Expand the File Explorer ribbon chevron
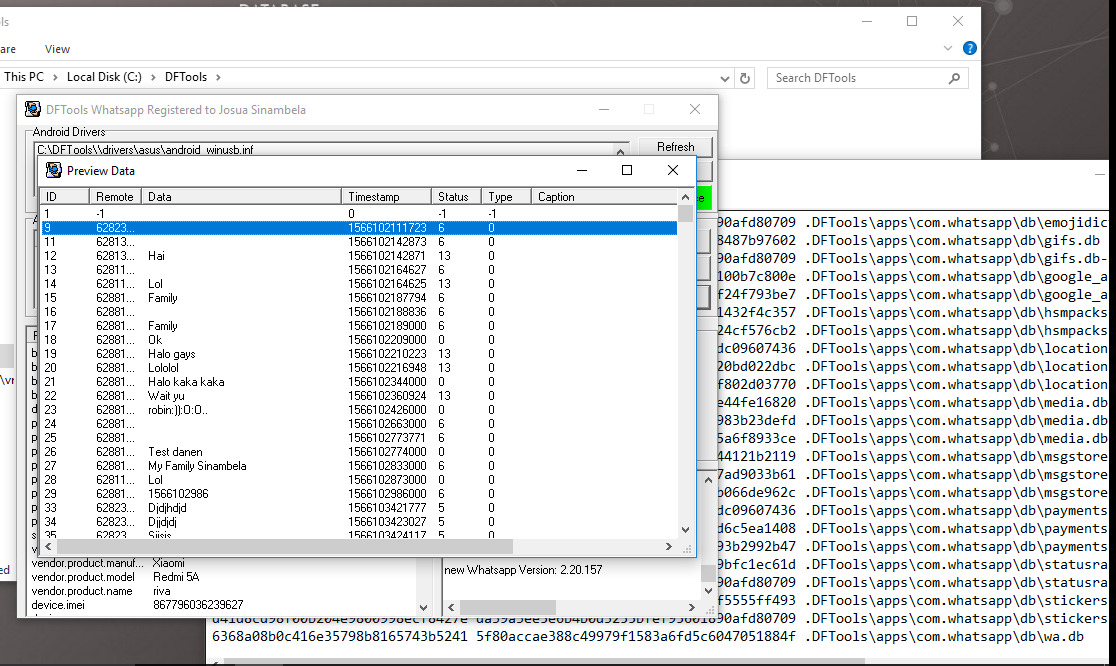The height and width of the screenshot is (666, 1116). click(x=948, y=48)
